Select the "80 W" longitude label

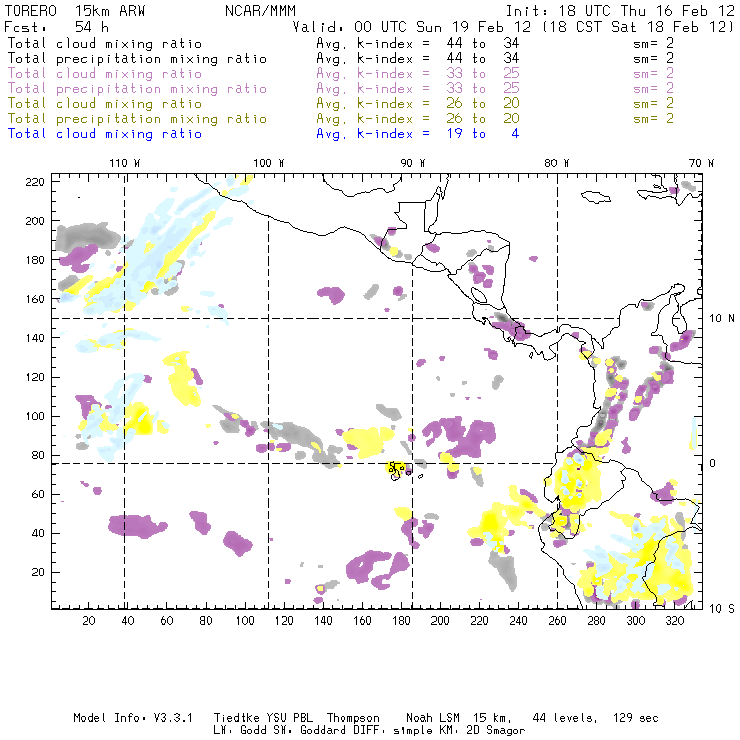[557, 163]
